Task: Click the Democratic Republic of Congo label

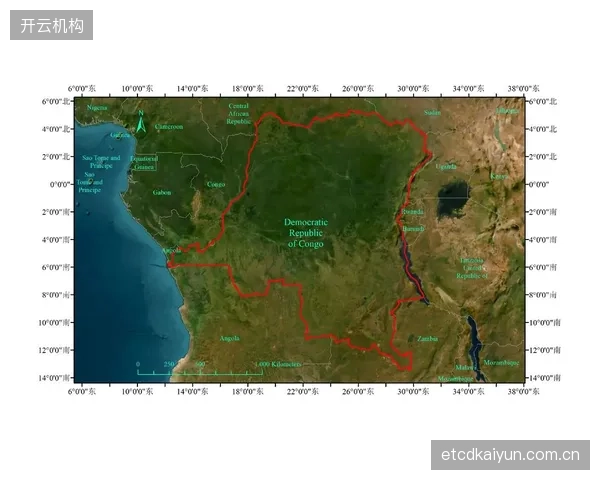Action: pos(306,233)
